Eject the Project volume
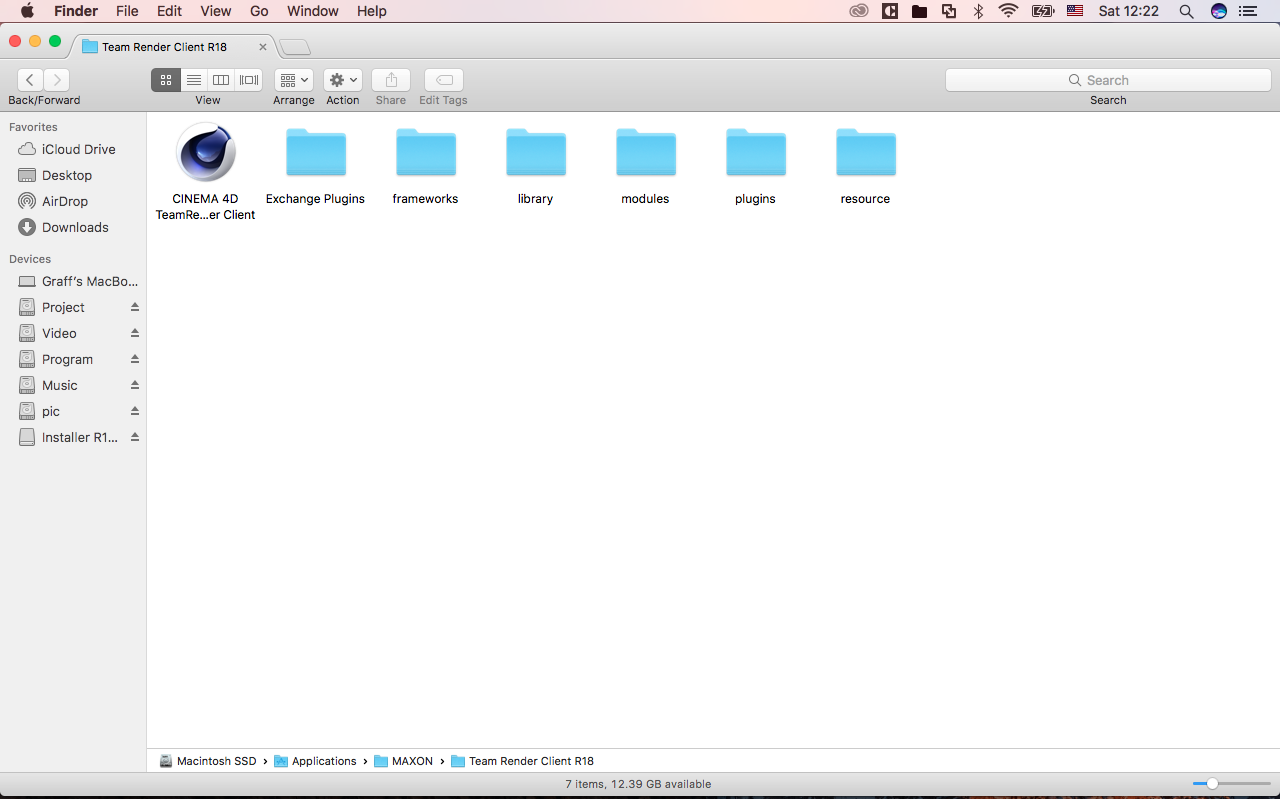The width and height of the screenshot is (1280, 799). 135,307
